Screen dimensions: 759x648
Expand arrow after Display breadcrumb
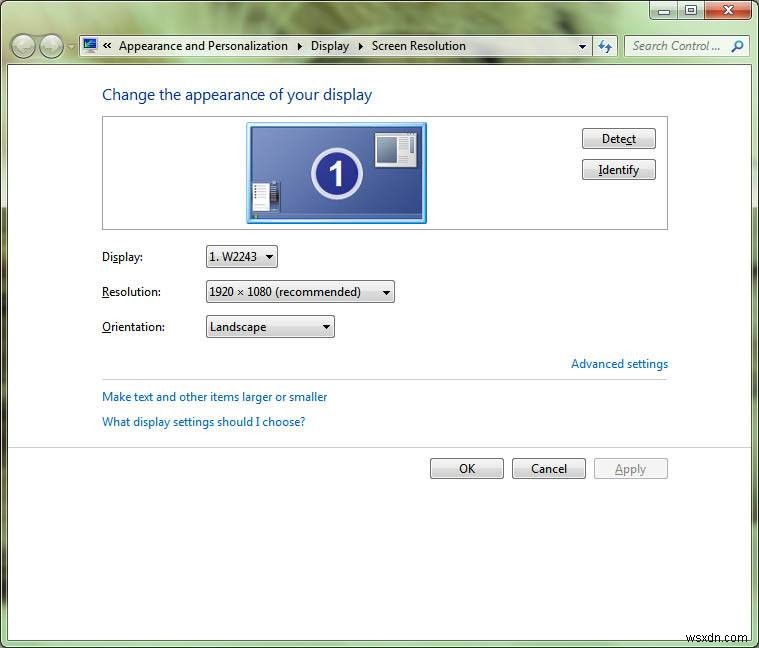[x=361, y=46]
